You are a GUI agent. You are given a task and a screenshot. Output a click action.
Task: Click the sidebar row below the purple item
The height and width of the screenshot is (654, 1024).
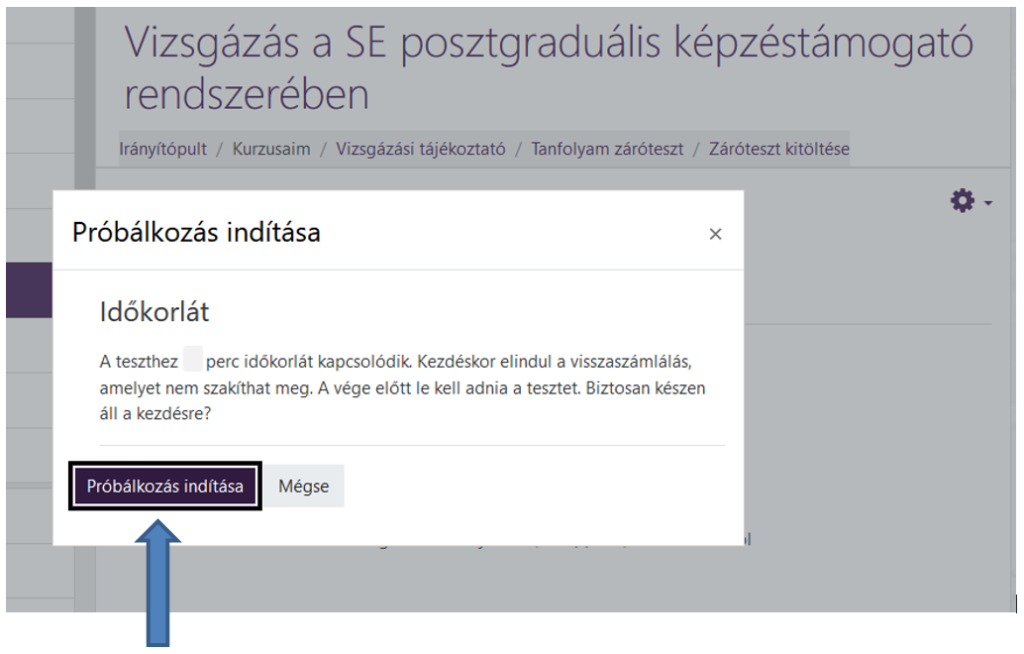29,345
